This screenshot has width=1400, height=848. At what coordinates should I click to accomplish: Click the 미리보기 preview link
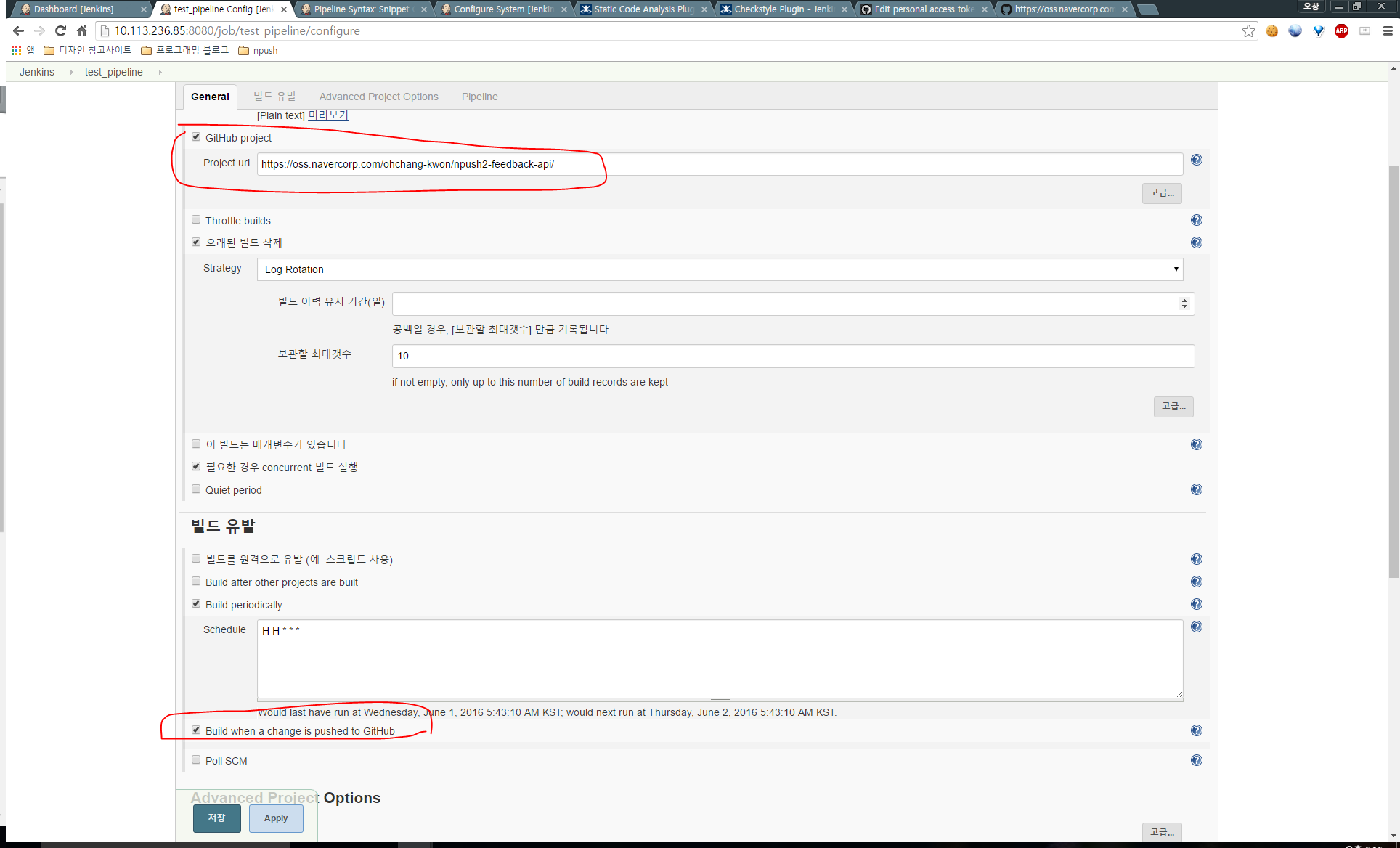328,115
